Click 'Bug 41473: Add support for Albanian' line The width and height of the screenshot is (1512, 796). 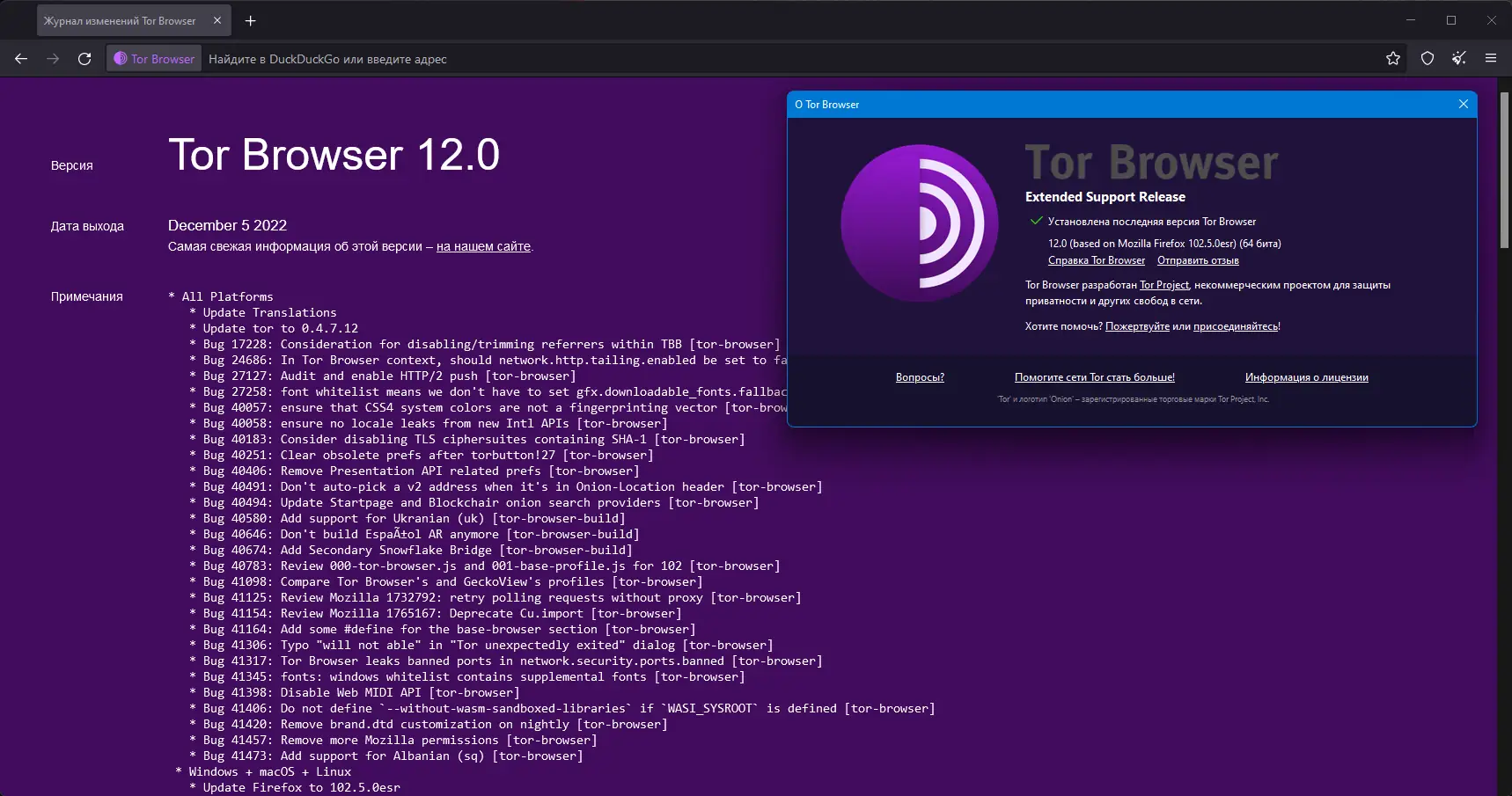(386, 756)
